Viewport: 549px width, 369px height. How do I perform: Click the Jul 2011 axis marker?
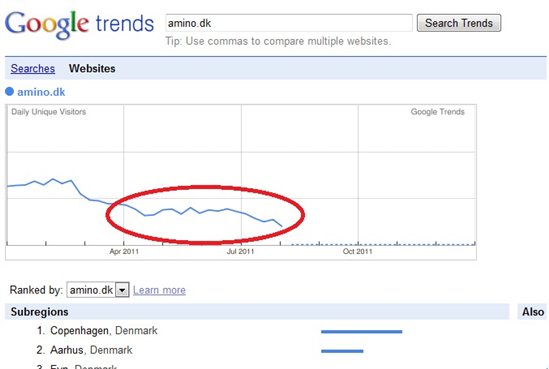pyautogui.click(x=240, y=251)
